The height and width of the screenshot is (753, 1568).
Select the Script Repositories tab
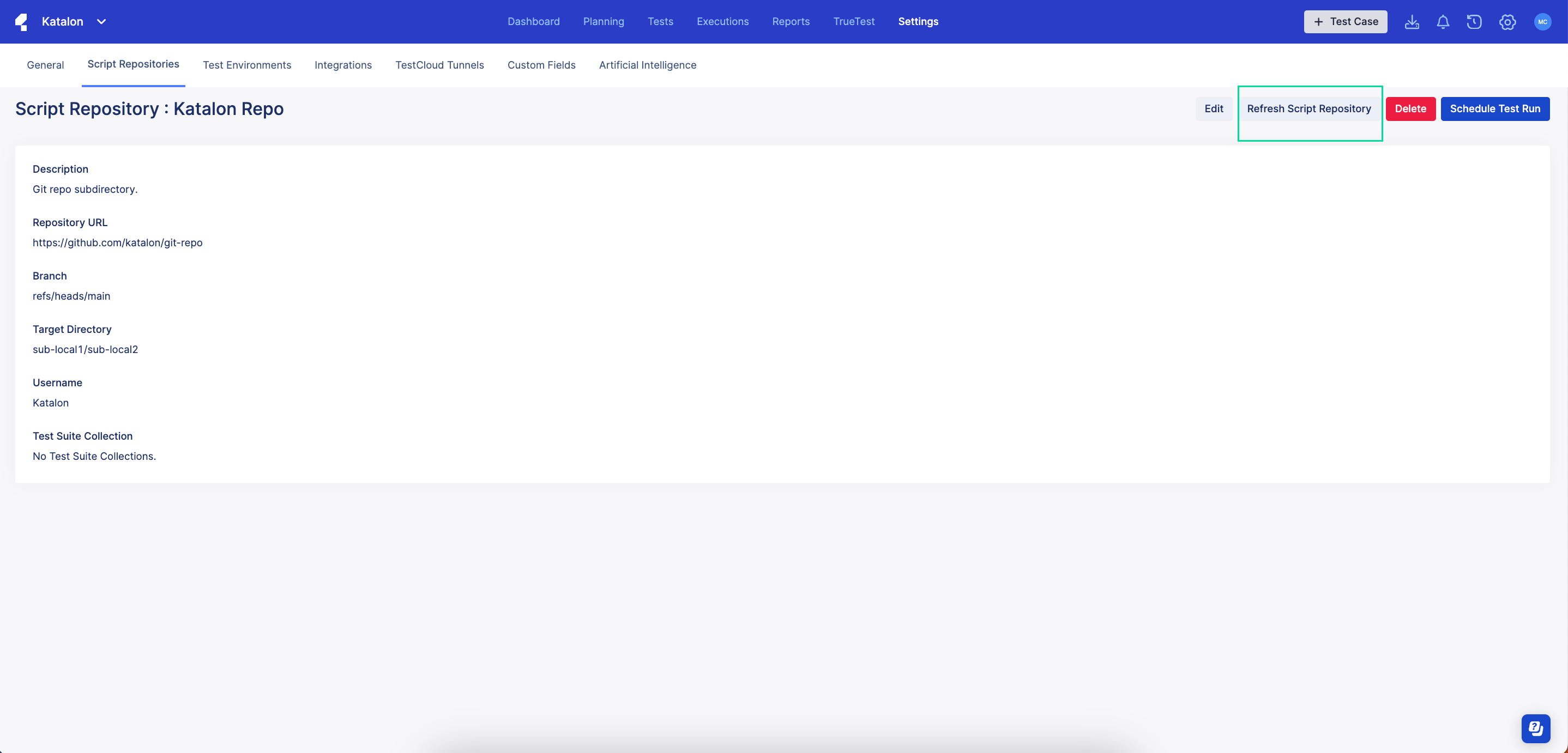point(133,64)
